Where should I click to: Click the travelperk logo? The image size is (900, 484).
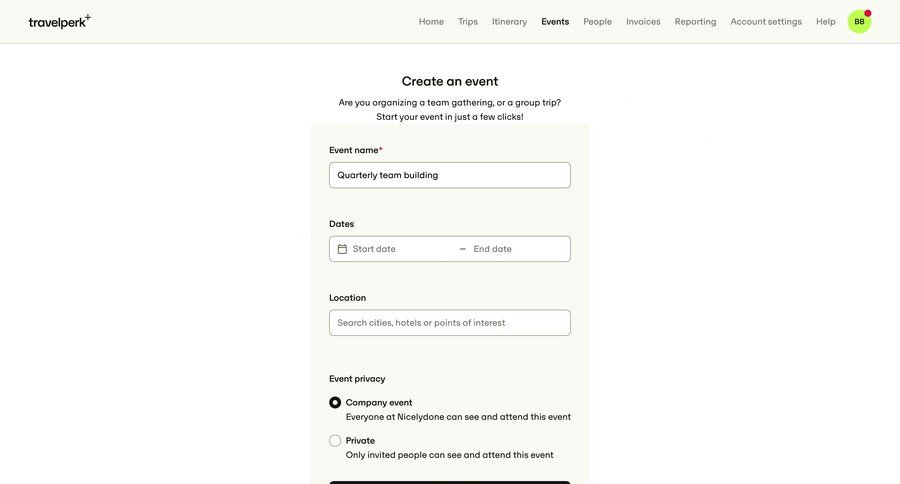[59, 21]
